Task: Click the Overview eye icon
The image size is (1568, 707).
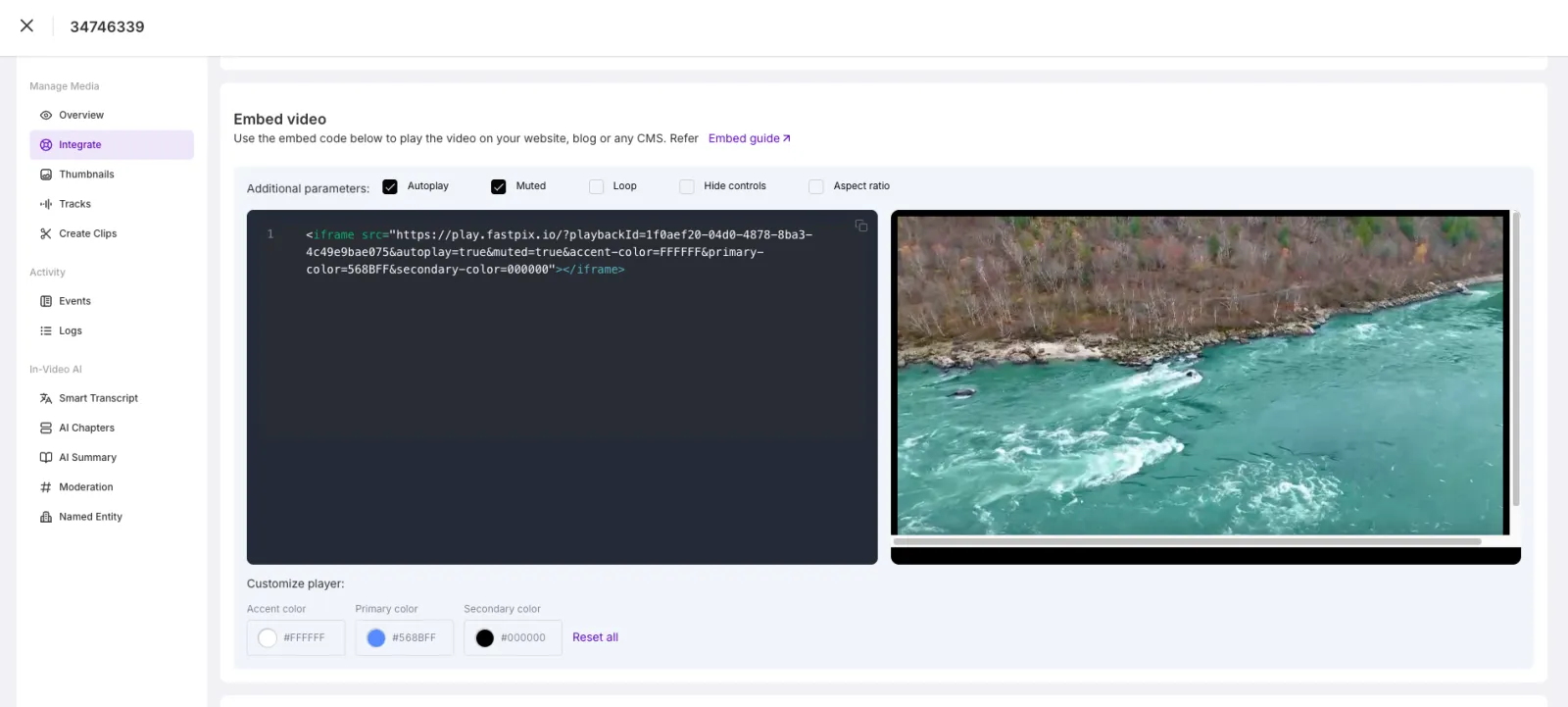Action: coord(46,116)
